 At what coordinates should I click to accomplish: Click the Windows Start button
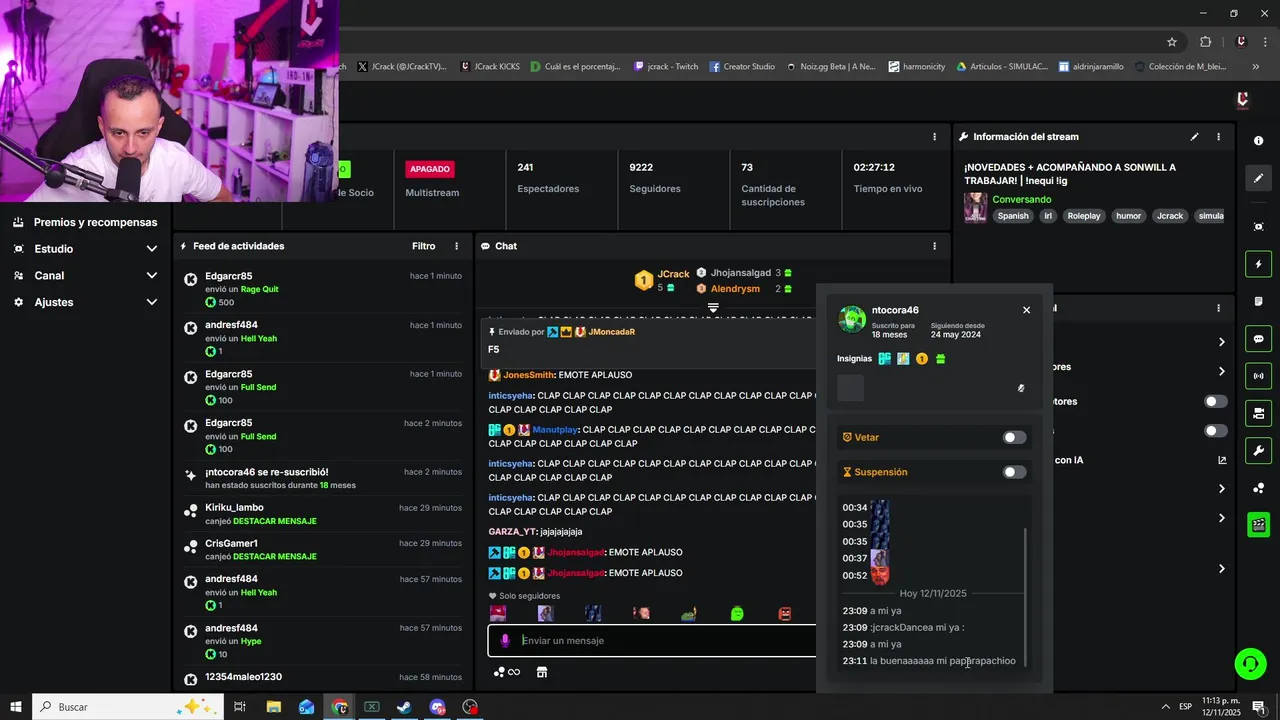[x=16, y=707]
